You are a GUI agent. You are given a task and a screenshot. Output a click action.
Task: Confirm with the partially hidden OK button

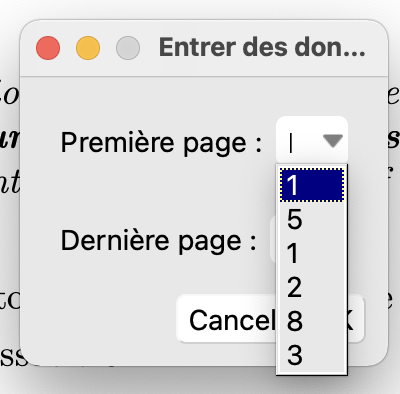click(355, 319)
